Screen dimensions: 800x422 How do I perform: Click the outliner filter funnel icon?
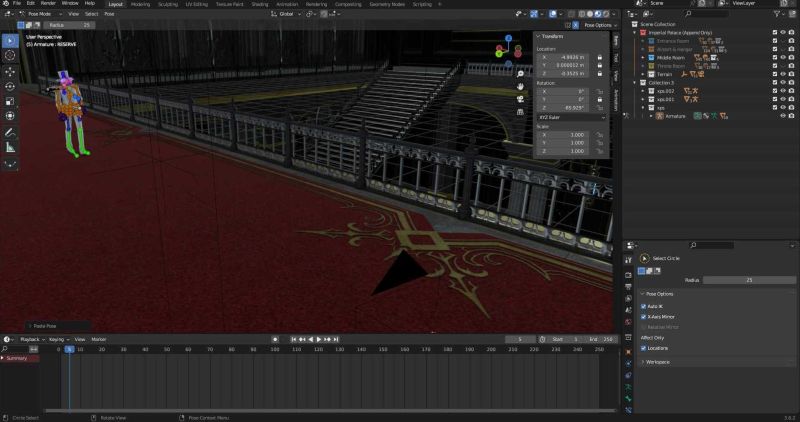(x=778, y=14)
